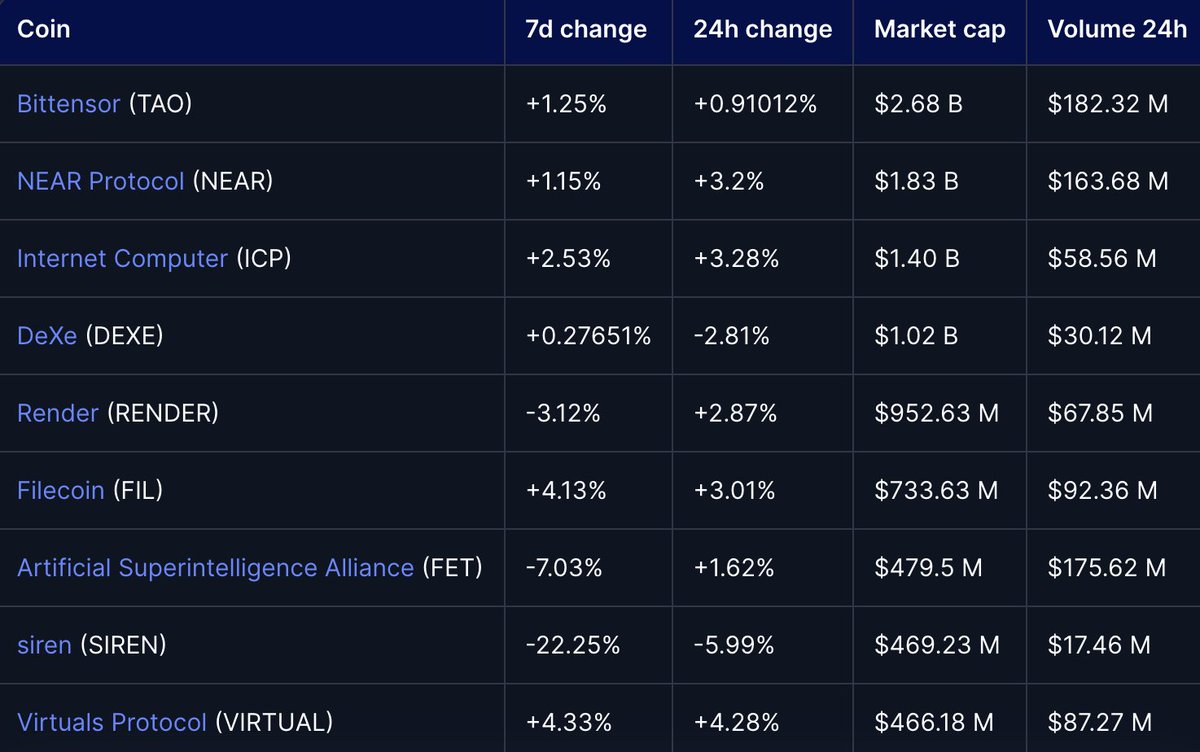Sort by the Market cap header
Viewport: 1200px width, 752px height.
pyautogui.click(x=939, y=29)
